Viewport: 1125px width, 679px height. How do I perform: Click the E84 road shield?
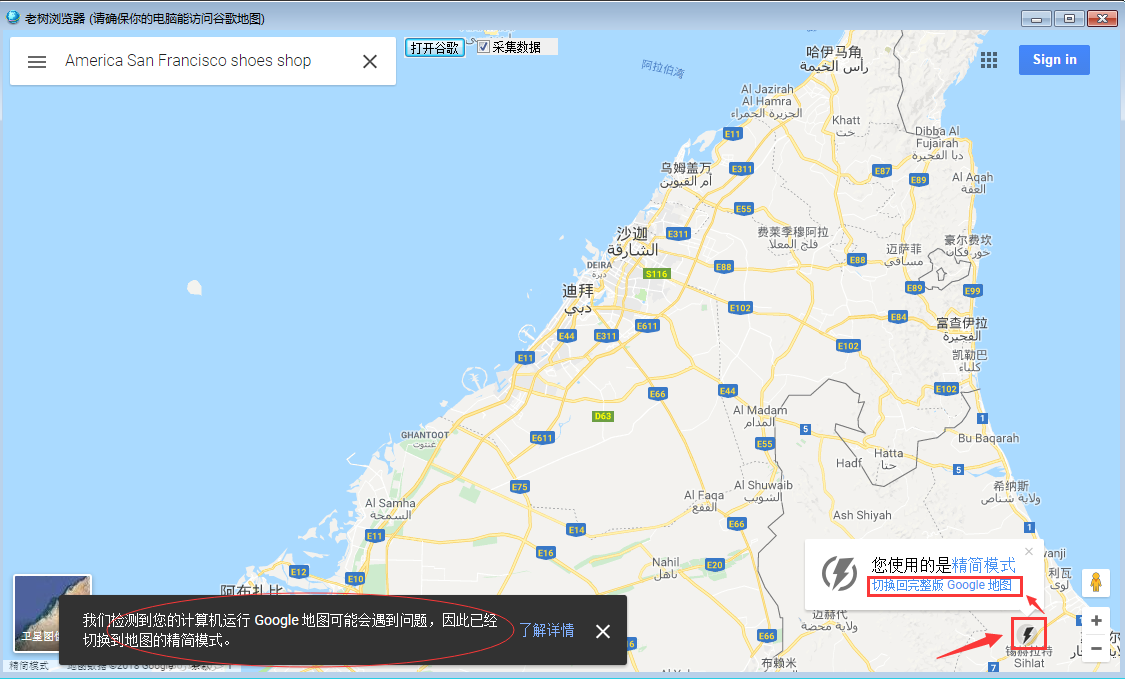[x=898, y=317]
